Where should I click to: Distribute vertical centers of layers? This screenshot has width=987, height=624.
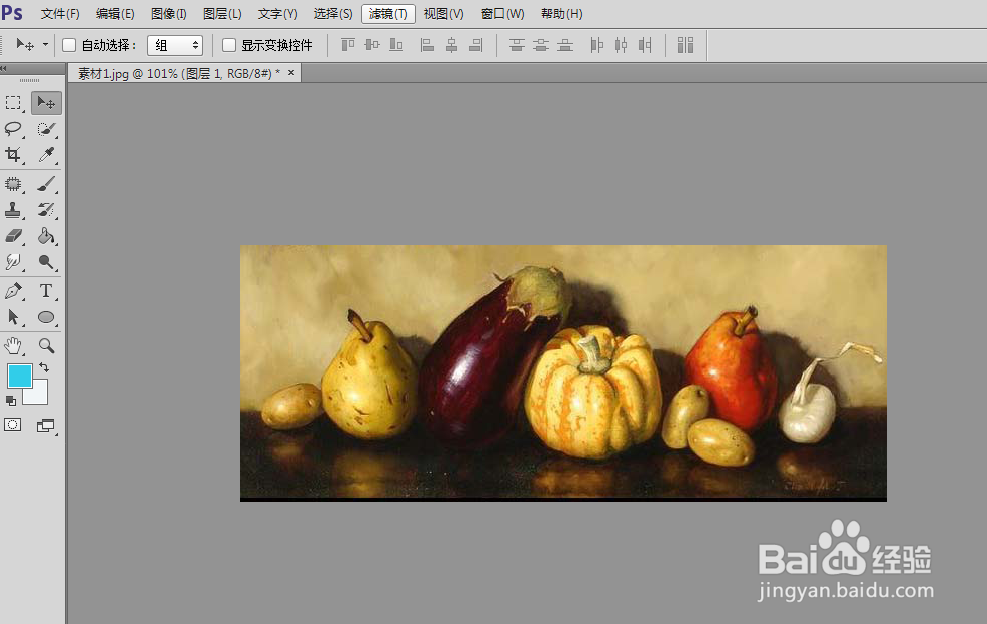541,45
